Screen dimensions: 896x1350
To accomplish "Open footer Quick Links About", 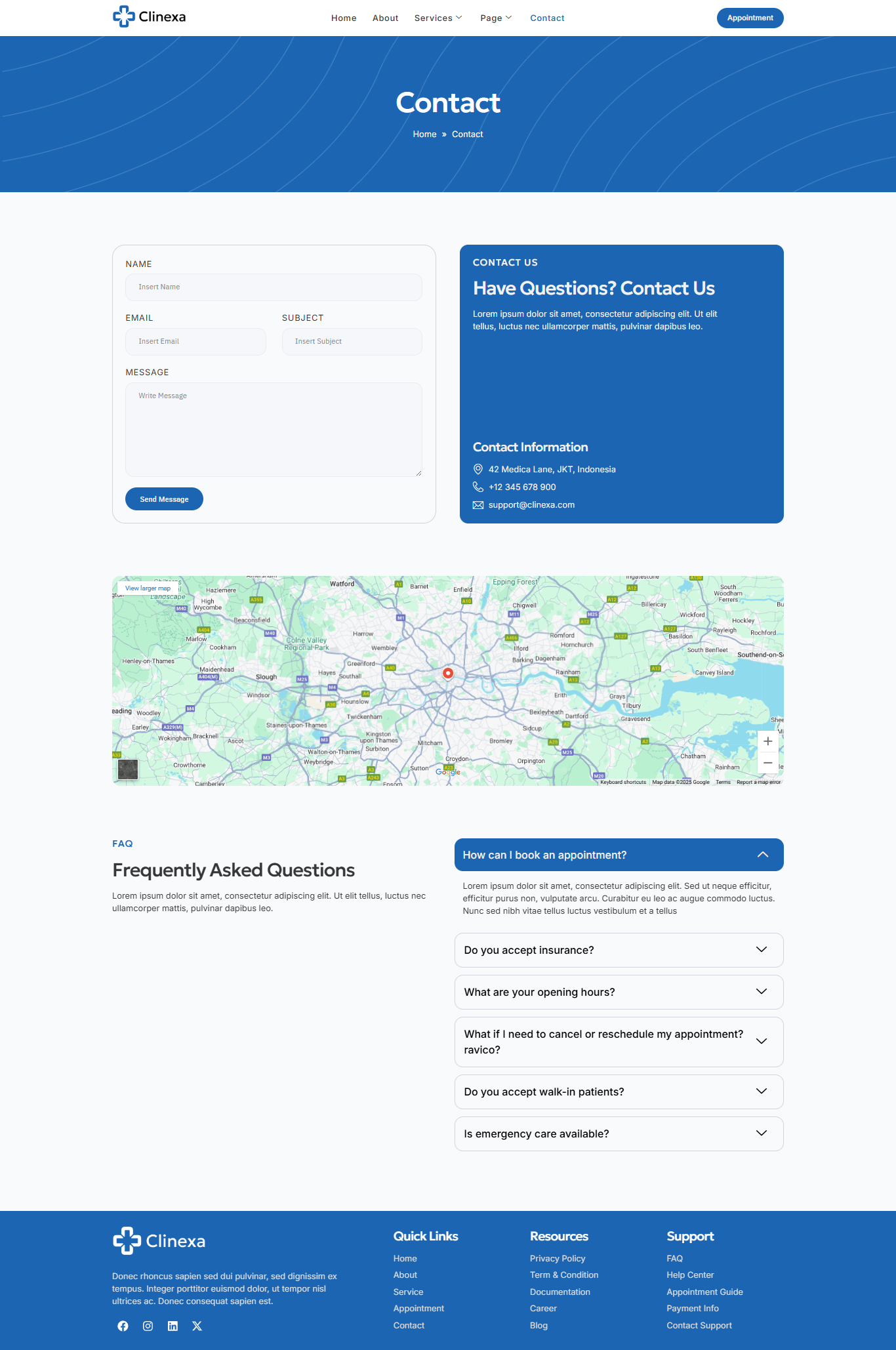I will 405,1275.
